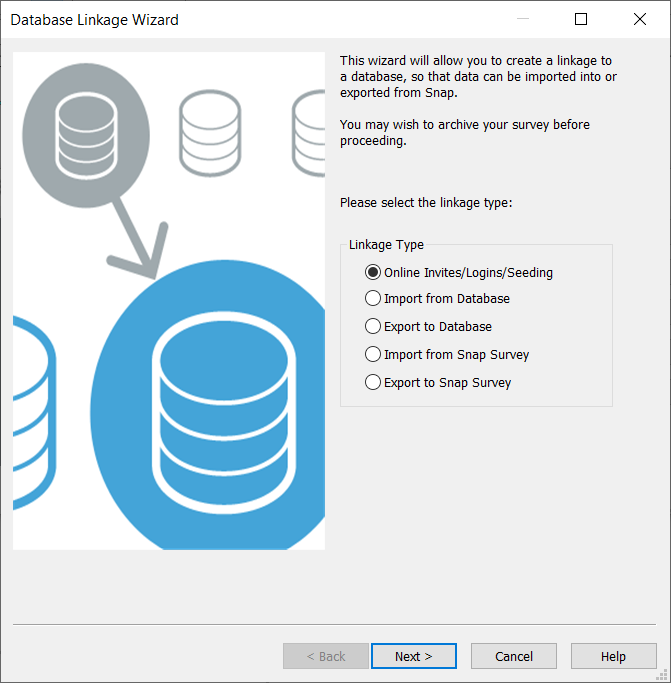
Task: Maximize the Database Linkage Wizard window
Action: pyautogui.click(x=581, y=19)
